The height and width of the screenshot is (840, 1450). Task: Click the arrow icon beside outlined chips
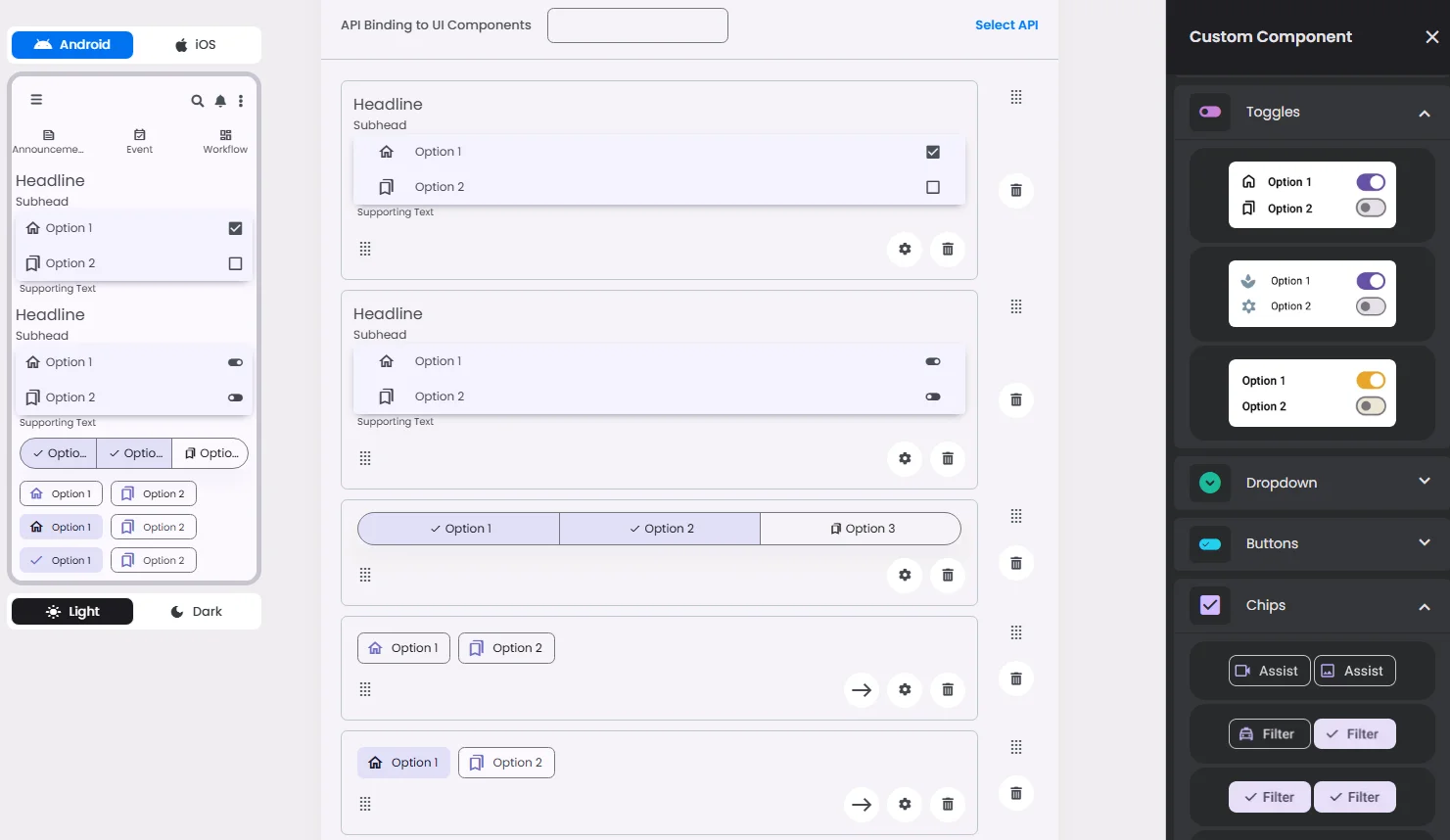(862, 690)
